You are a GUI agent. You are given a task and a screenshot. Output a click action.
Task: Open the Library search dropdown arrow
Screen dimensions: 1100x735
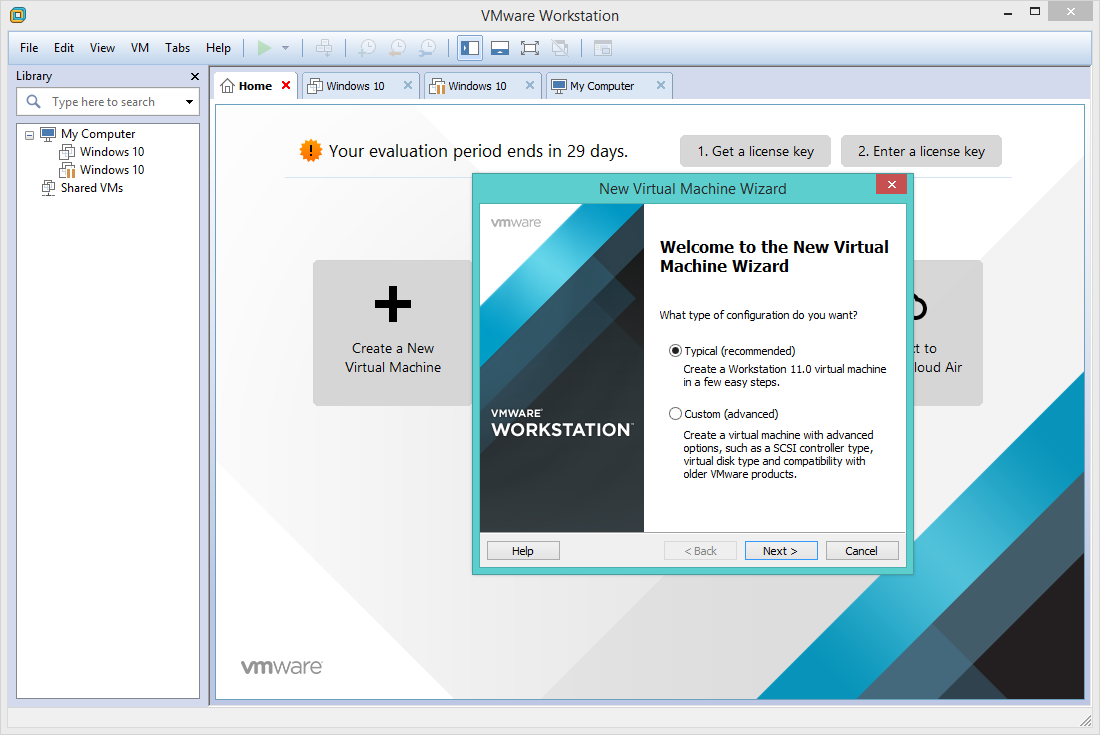189,102
